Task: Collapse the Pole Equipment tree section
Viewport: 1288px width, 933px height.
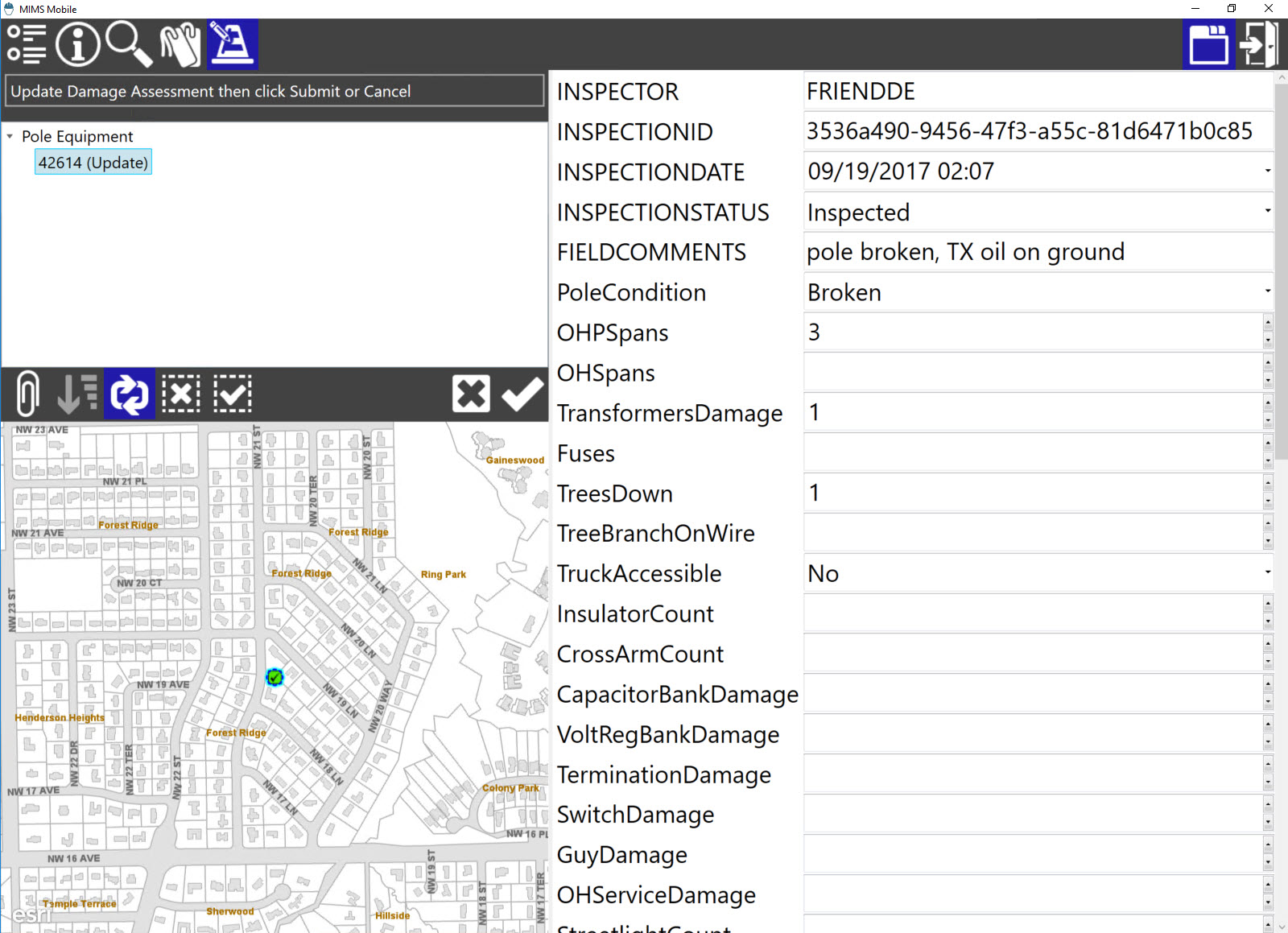Action: point(10,136)
